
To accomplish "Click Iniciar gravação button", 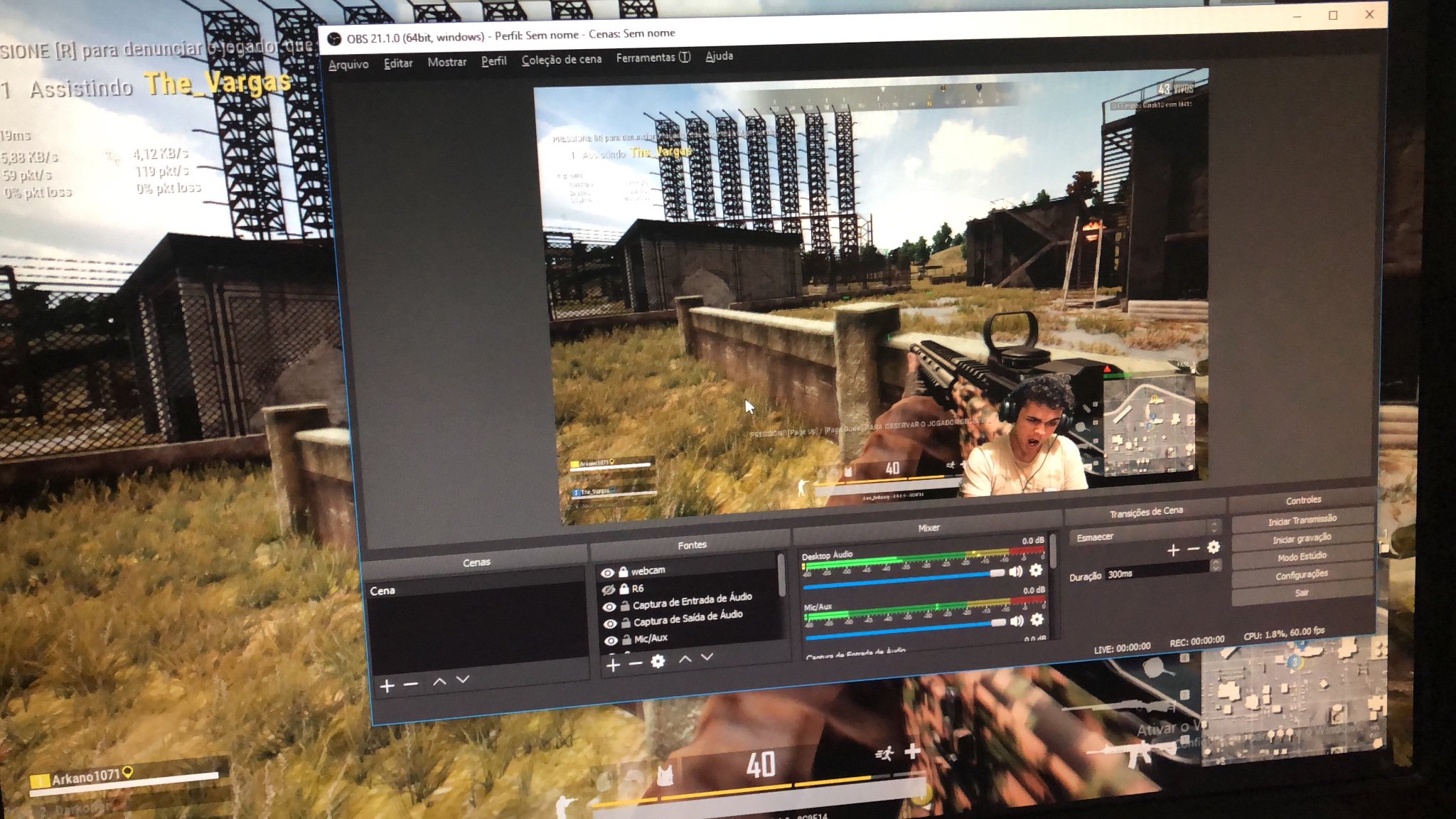I will tap(1302, 539).
